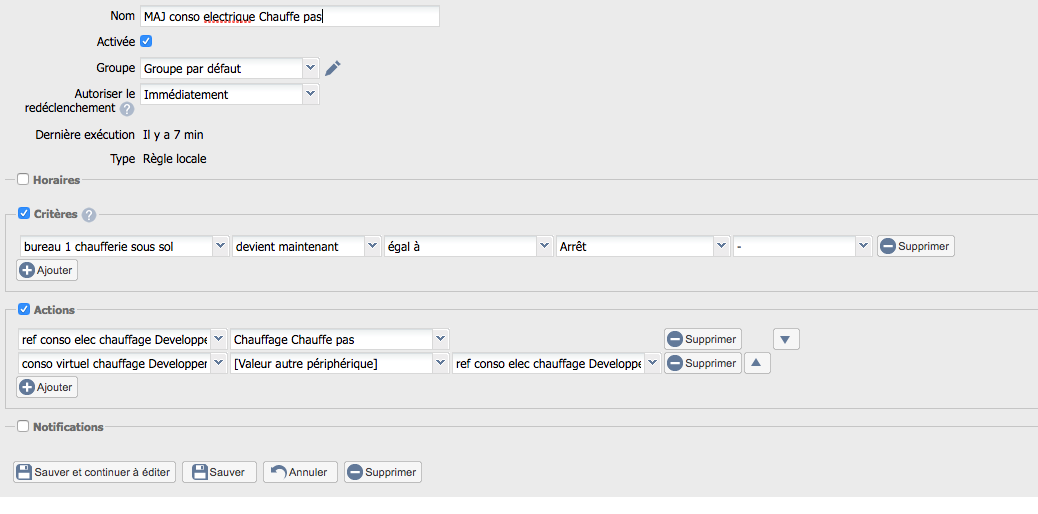Image resolution: width=1038 pixels, height=514 pixels.
Task: Enable the Horaires section checkbox
Action: pyautogui.click(x=23, y=180)
